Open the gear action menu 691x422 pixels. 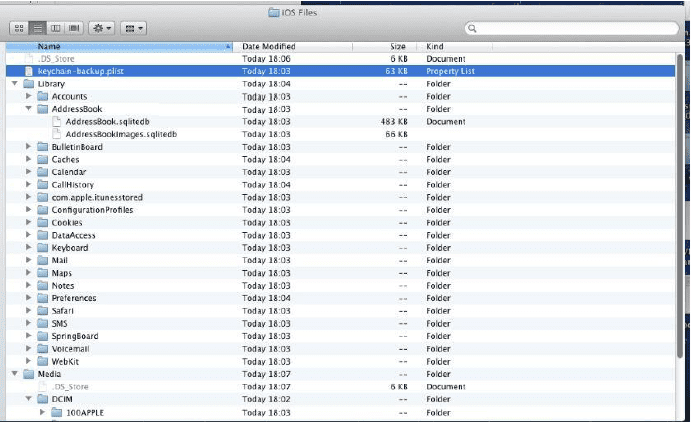pyautogui.click(x=101, y=29)
